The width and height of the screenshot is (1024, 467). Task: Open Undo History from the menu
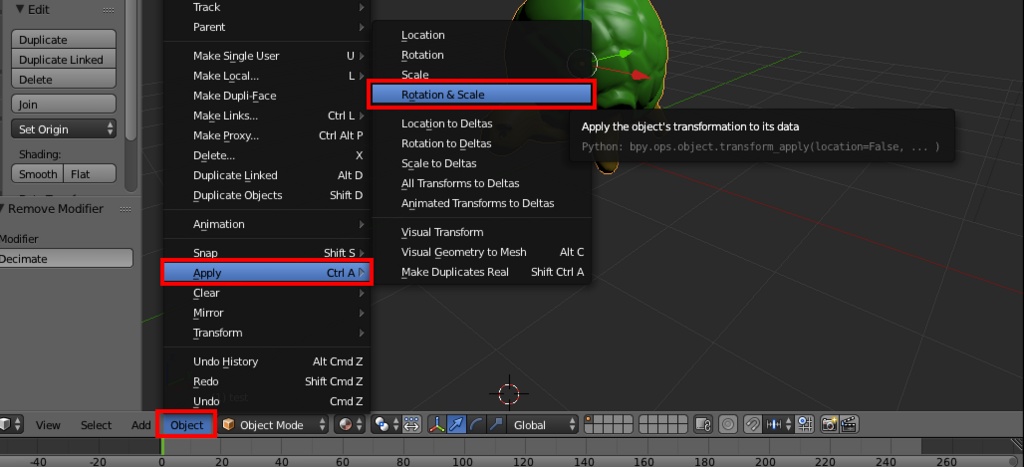266,361
